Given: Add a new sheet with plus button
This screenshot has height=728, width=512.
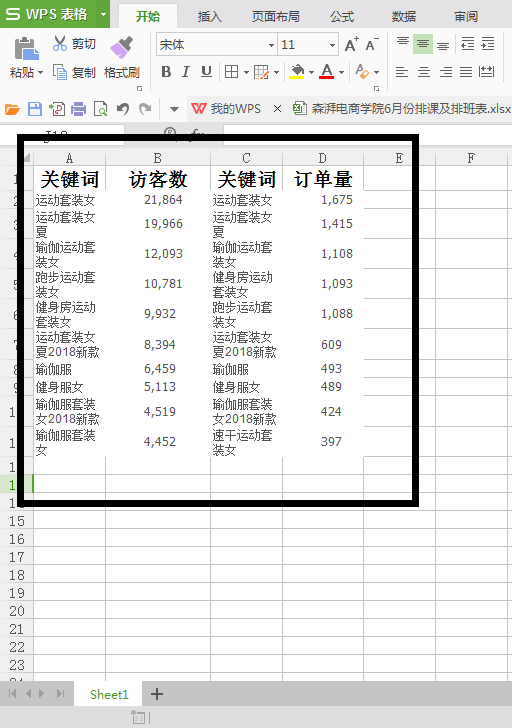Looking at the screenshot, I should (157, 694).
